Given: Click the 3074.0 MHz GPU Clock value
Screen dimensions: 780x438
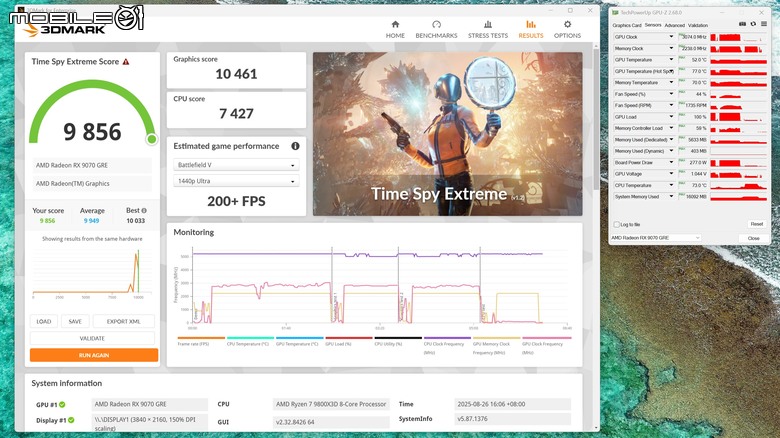Looking at the screenshot, I should 693,37.
